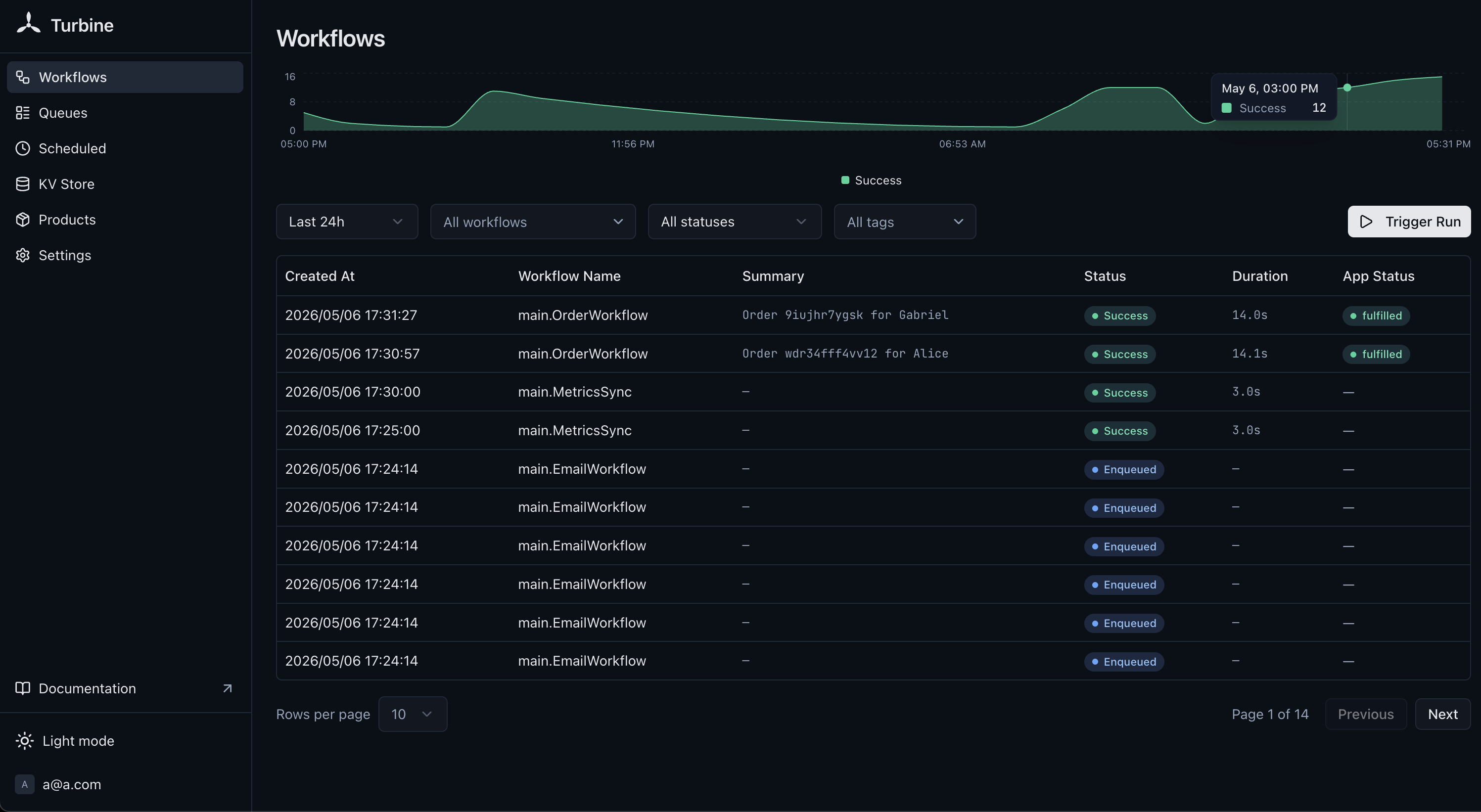The image size is (1481, 812).
Task: Click the 11:56 PM chart axis label
Action: pyautogui.click(x=632, y=144)
